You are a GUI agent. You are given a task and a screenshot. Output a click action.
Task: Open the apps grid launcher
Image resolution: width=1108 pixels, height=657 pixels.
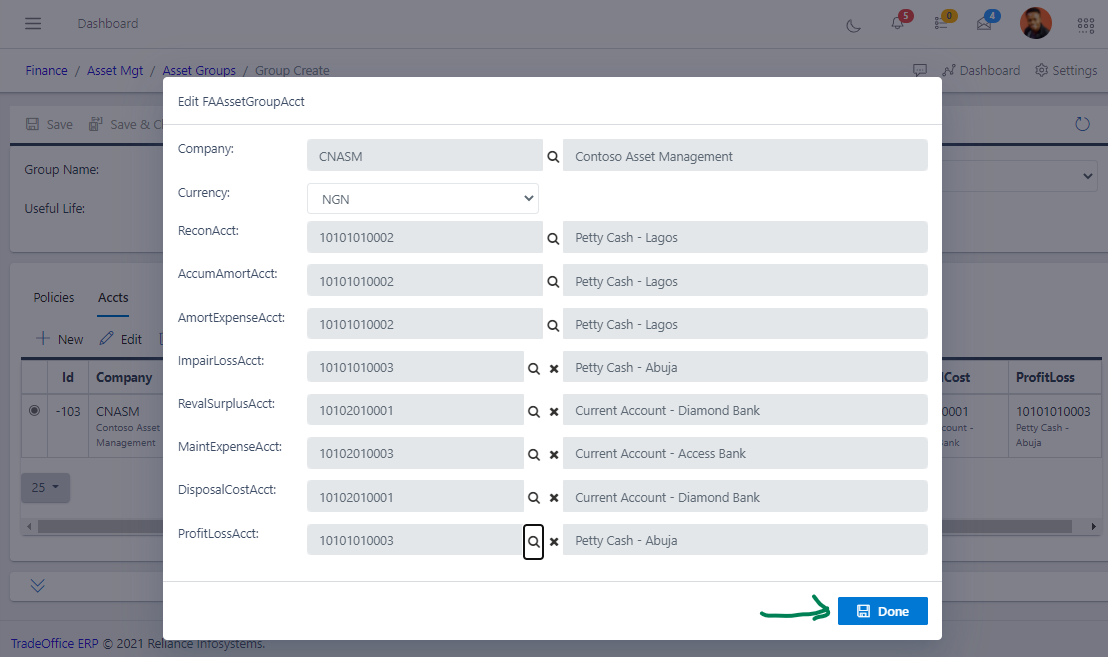1085,25
